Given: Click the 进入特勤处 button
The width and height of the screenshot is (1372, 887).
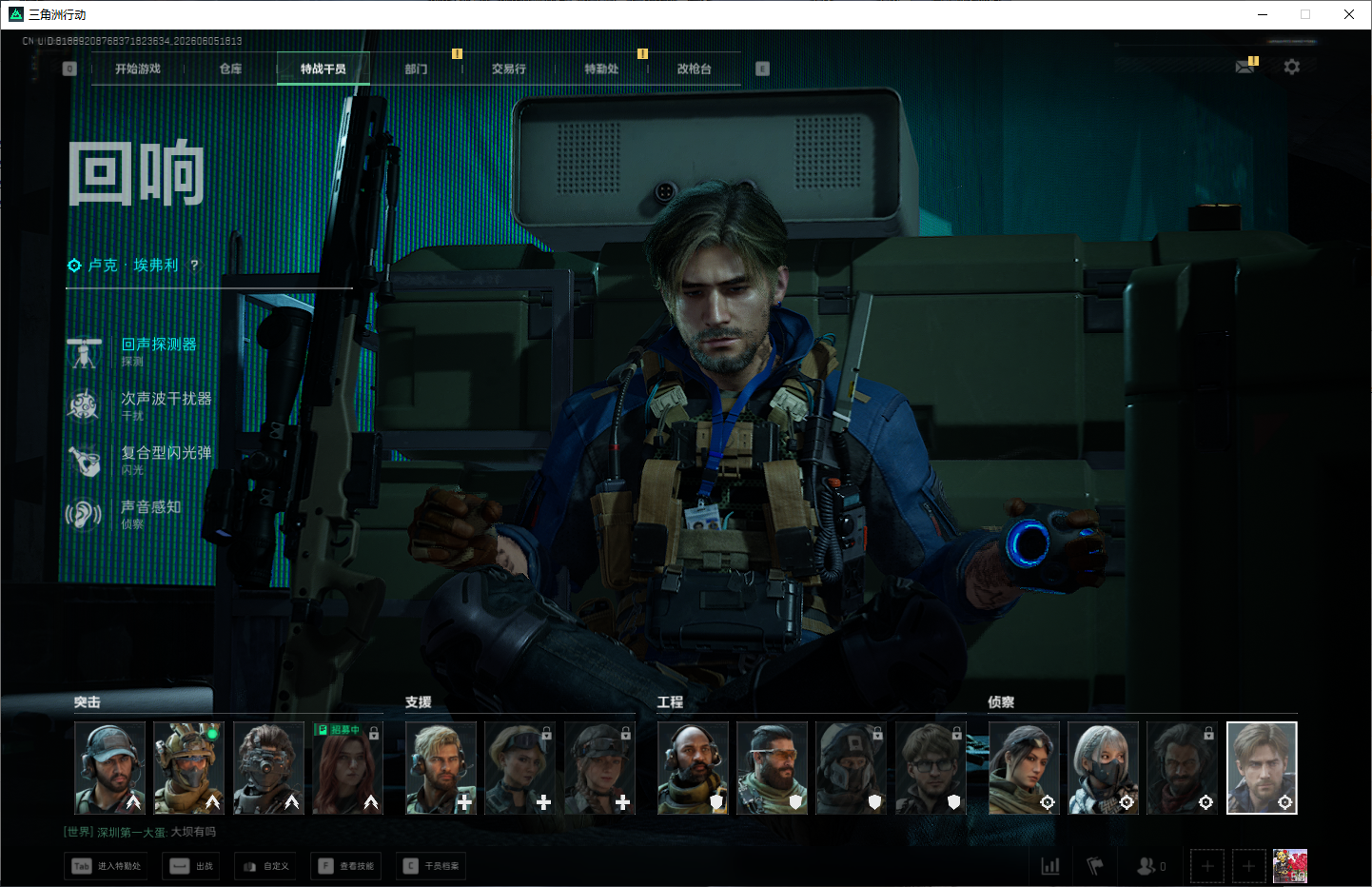Looking at the screenshot, I should click(x=107, y=866).
